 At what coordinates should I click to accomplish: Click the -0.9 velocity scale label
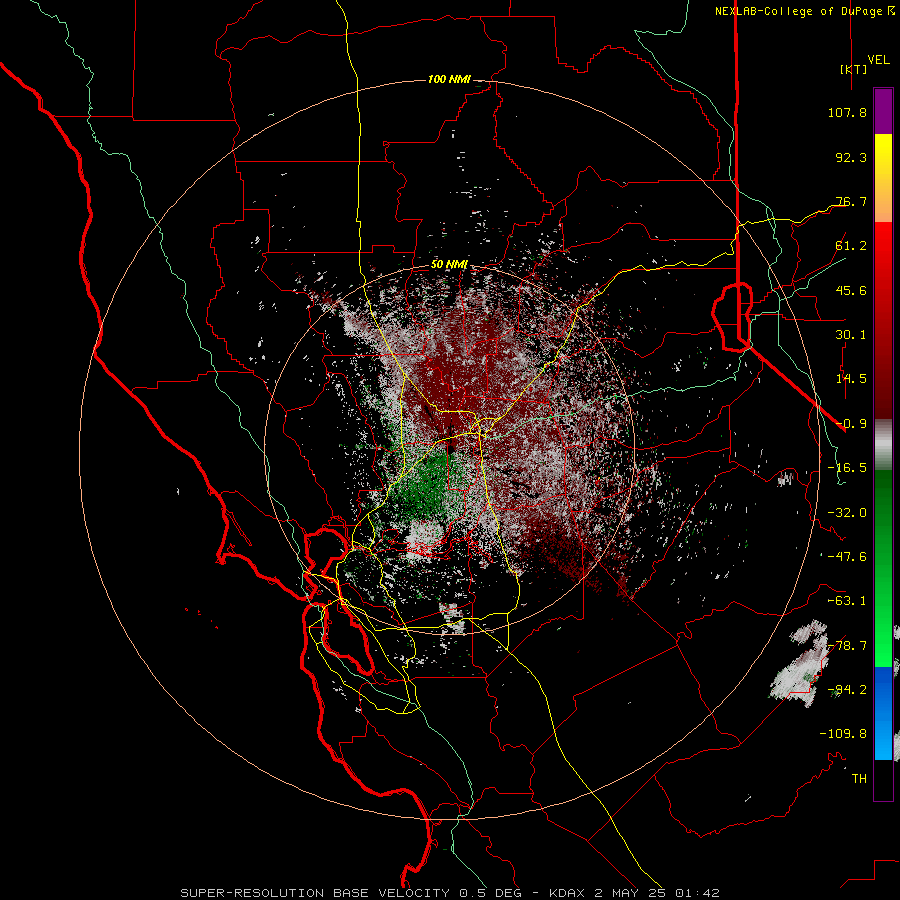(x=851, y=424)
